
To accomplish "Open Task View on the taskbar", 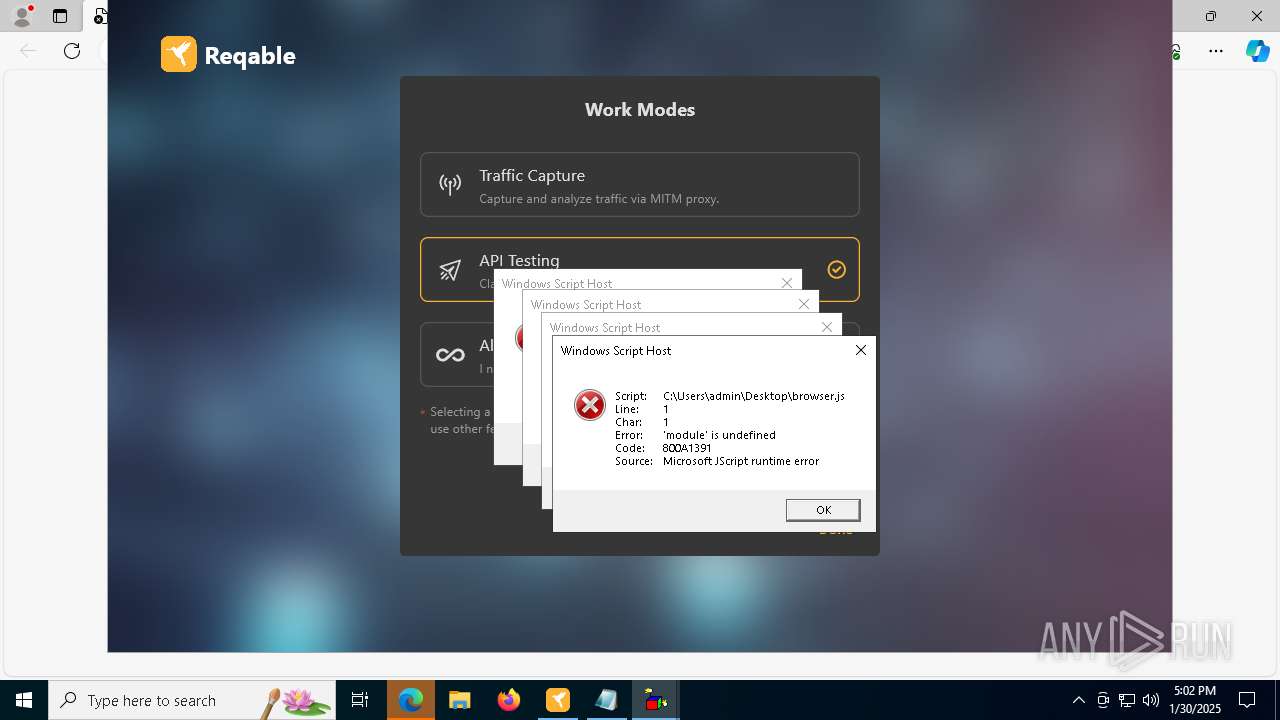I will [360, 700].
